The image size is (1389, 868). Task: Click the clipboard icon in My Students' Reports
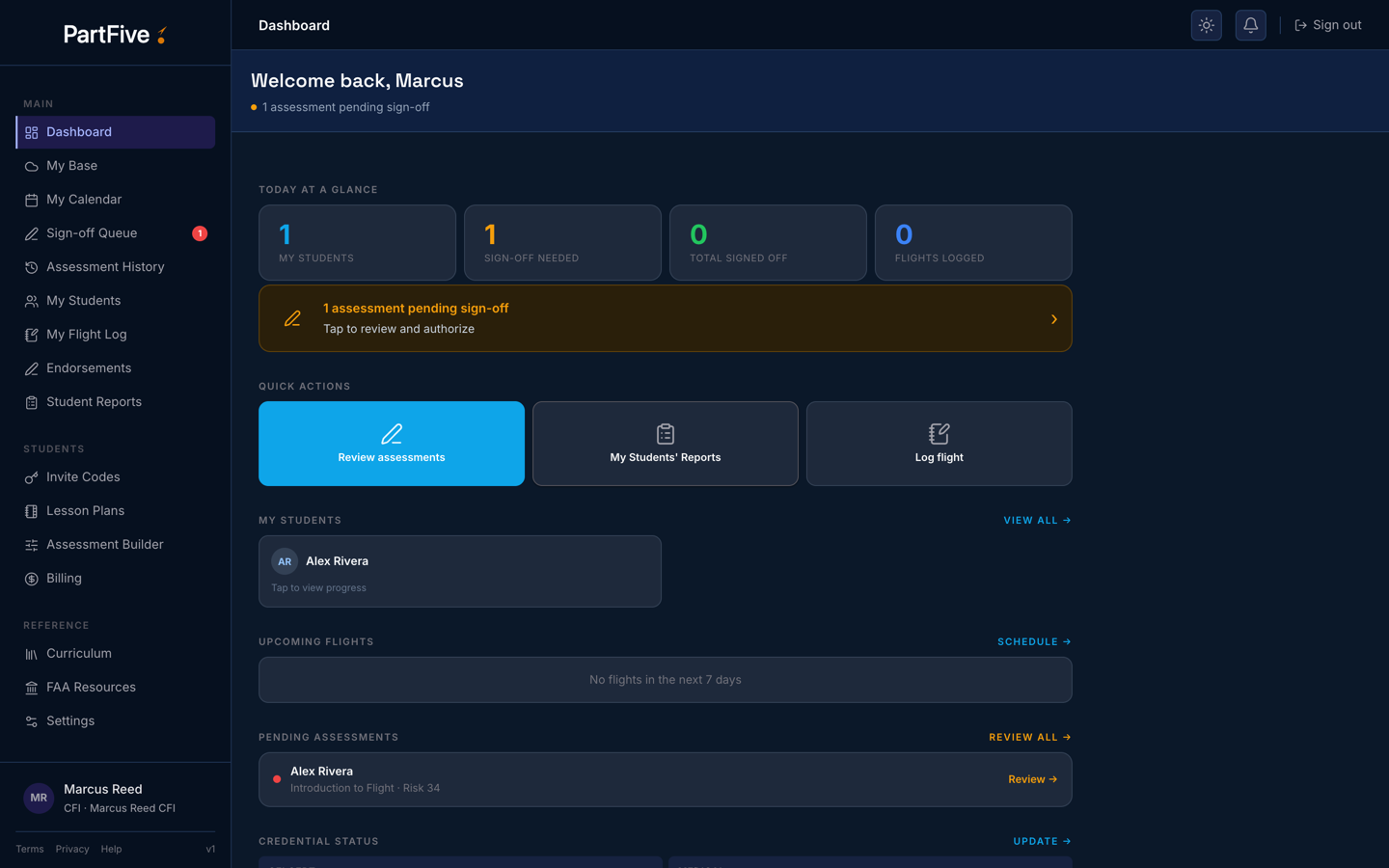(x=666, y=434)
